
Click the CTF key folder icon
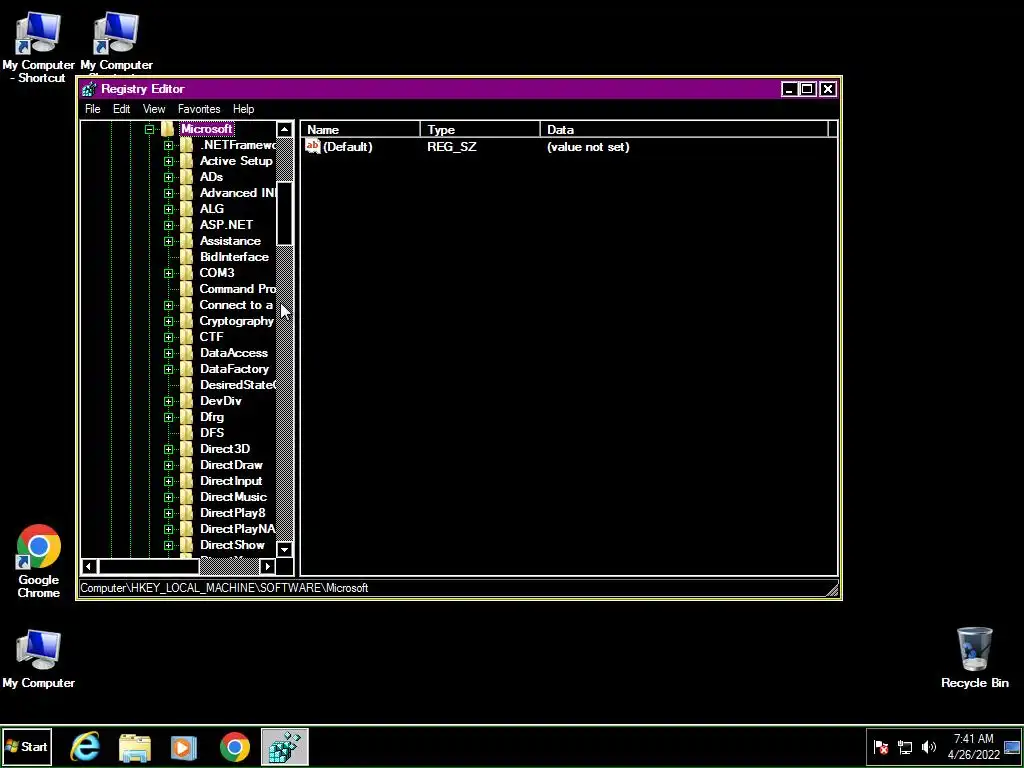pyautogui.click(x=186, y=337)
